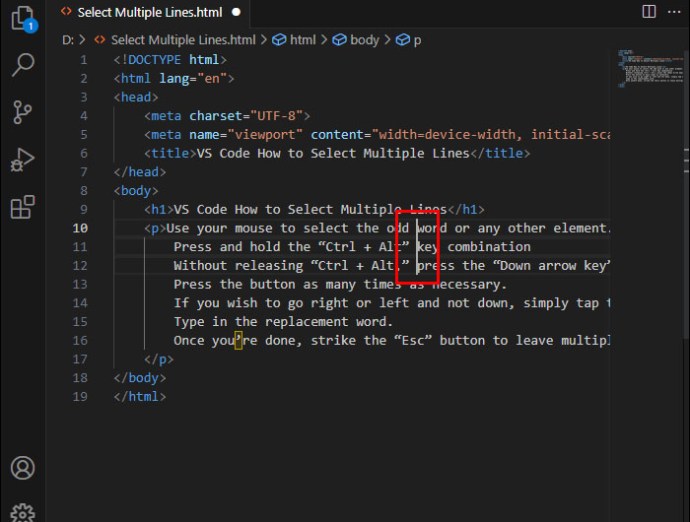690x522 pixels.
Task: Click the closing html tag
Action: click(x=139, y=397)
